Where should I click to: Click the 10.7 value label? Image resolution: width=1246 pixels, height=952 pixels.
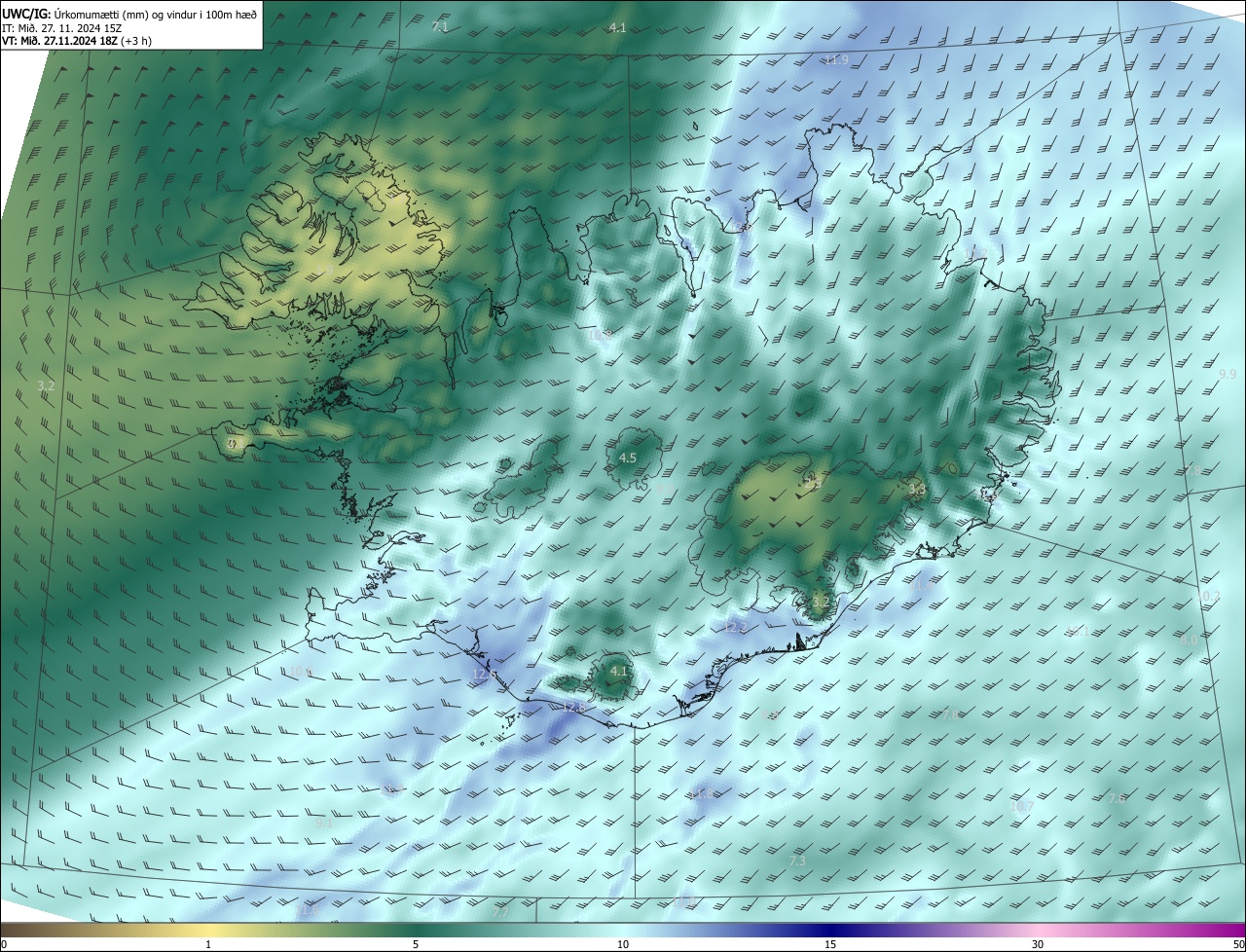(x=1021, y=806)
